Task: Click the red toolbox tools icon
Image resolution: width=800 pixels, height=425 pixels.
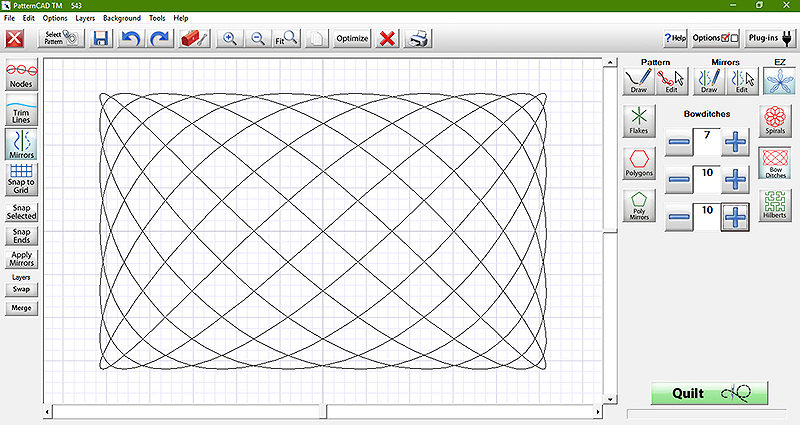Action: pos(194,39)
